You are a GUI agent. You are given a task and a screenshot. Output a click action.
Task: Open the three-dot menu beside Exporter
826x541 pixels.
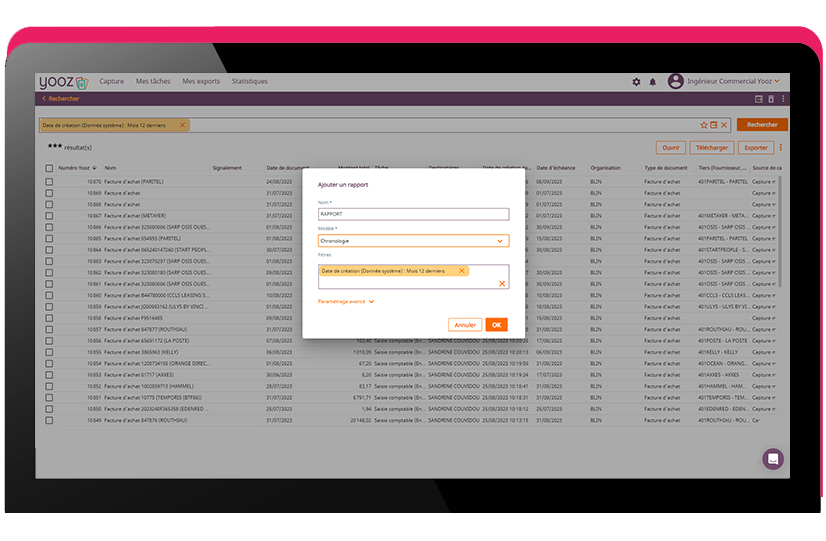click(x=781, y=147)
